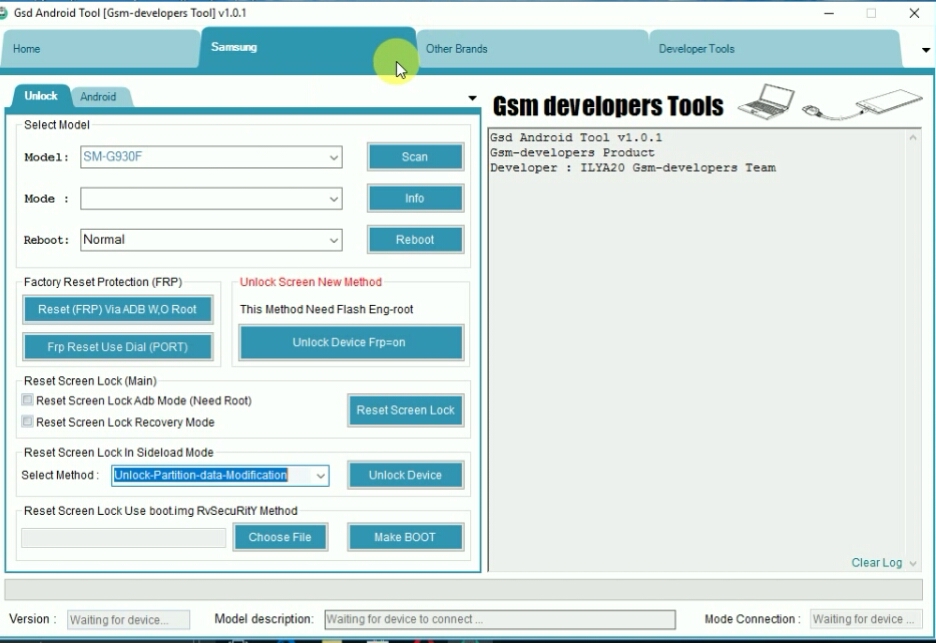Open the empty Mode dropdown
This screenshot has height=643, width=936.
(x=211, y=199)
